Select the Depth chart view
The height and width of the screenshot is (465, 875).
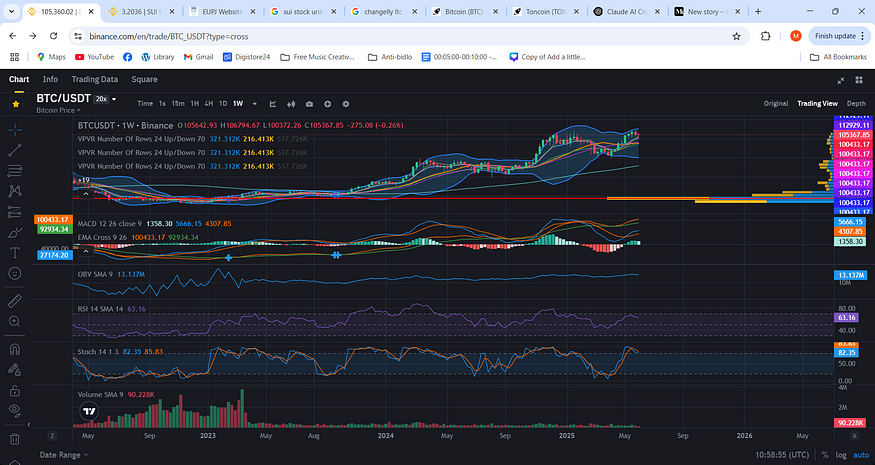[x=856, y=103]
